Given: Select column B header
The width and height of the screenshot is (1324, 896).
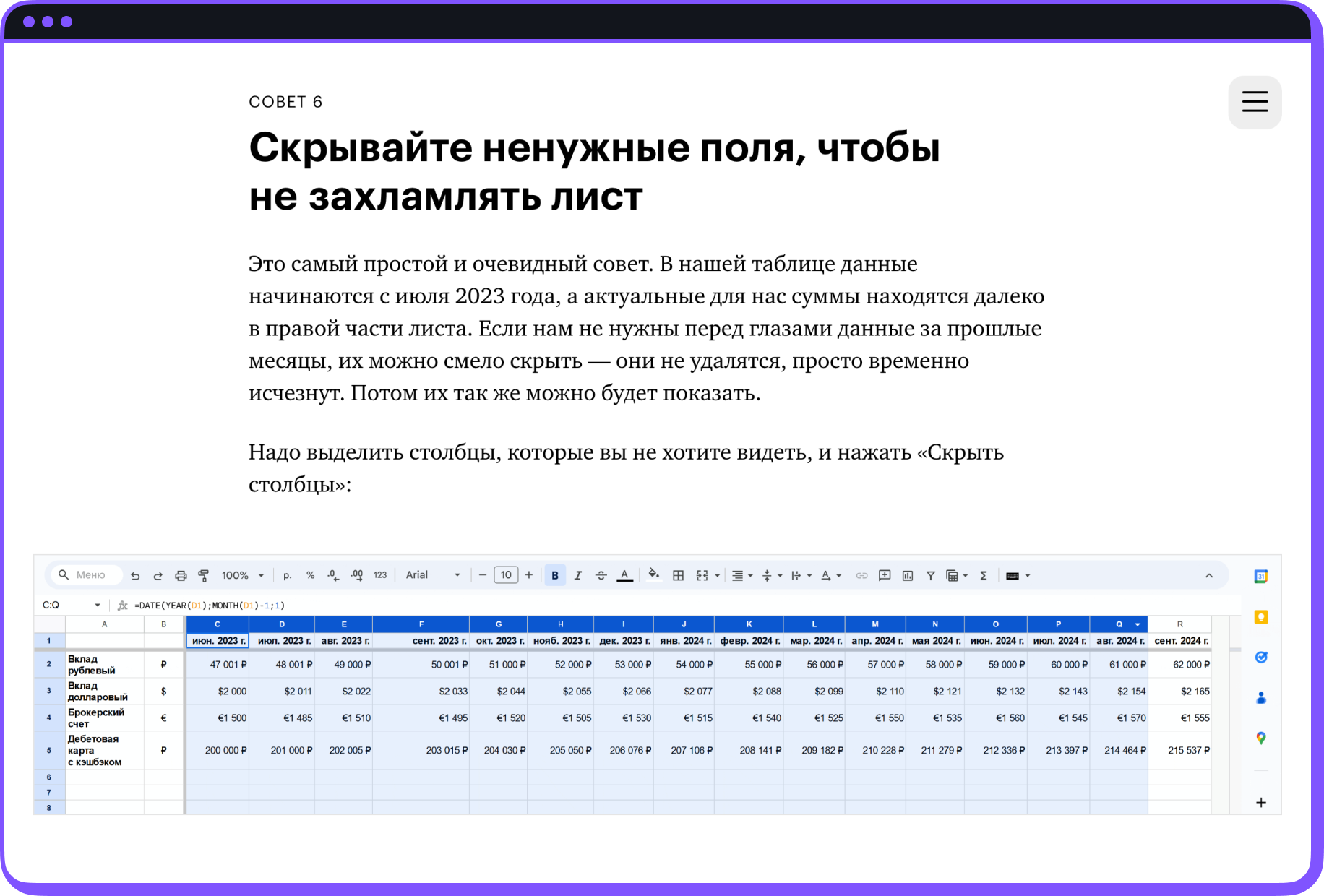Looking at the screenshot, I should click(x=164, y=624).
